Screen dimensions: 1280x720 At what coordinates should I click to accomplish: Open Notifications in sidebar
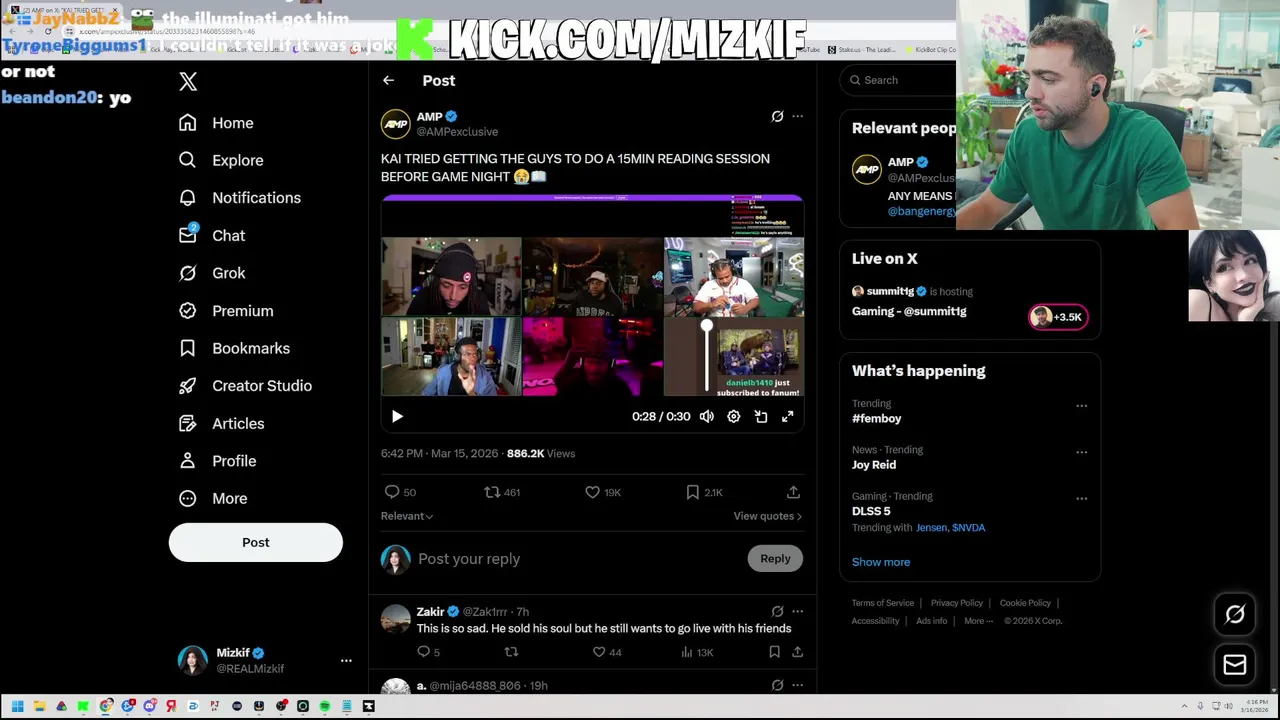pos(239,198)
